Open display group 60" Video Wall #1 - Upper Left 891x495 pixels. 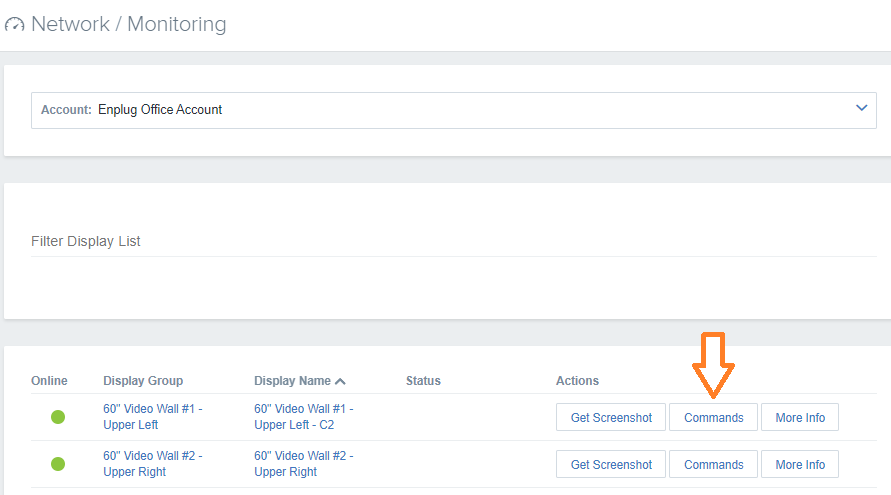(152, 417)
